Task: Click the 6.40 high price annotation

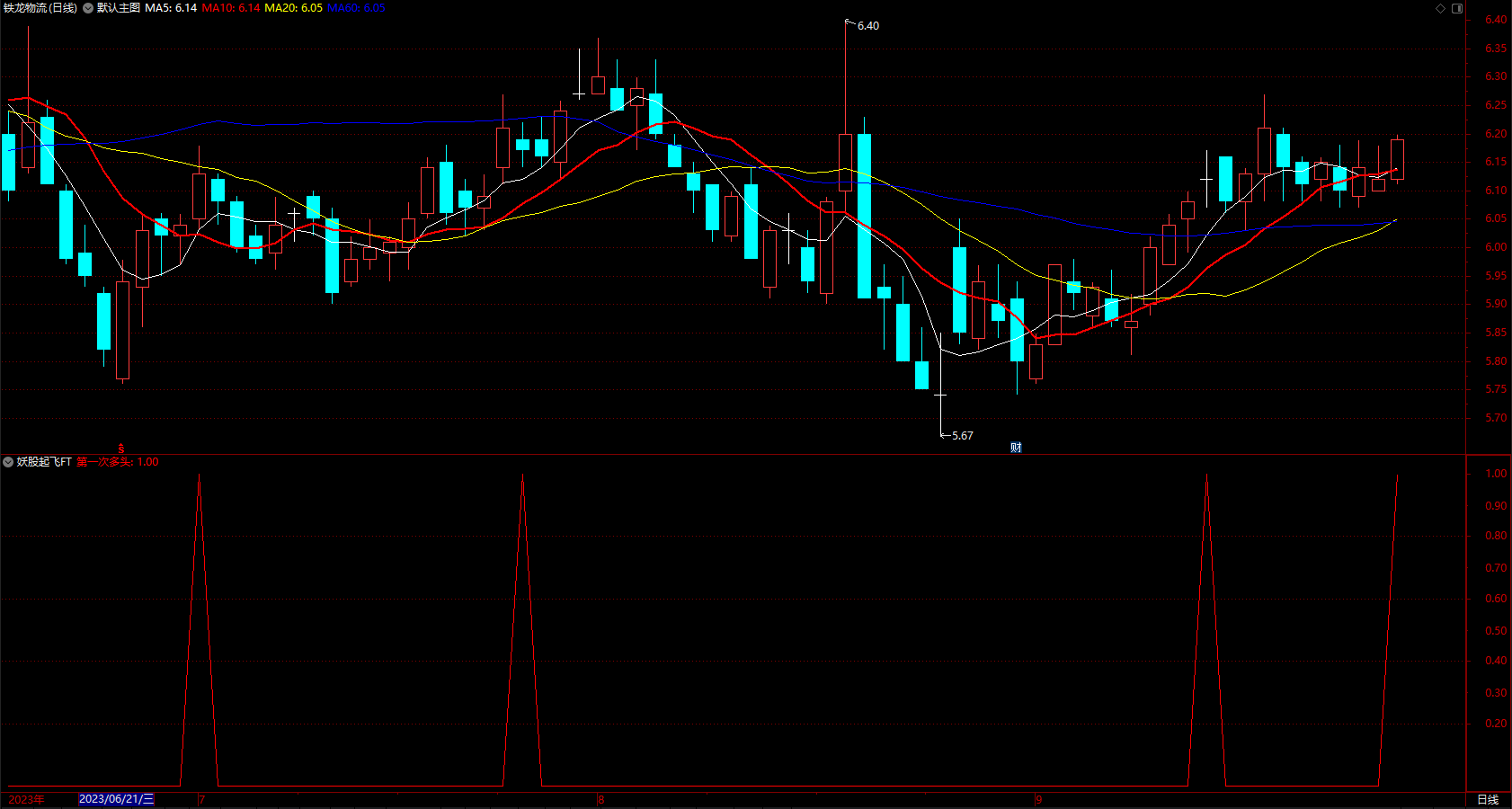Action: click(868, 26)
